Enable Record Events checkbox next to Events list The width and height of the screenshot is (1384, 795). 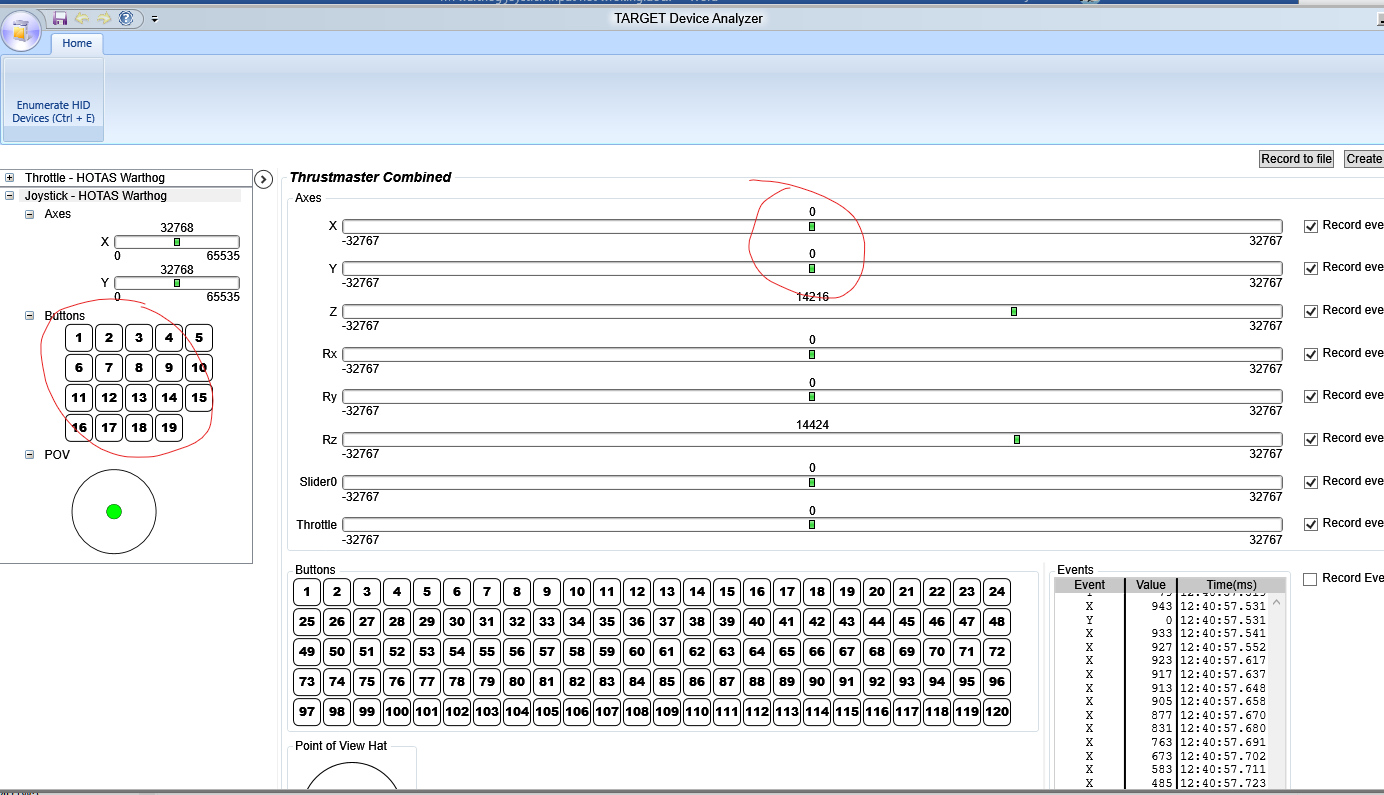coord(1310,579)
